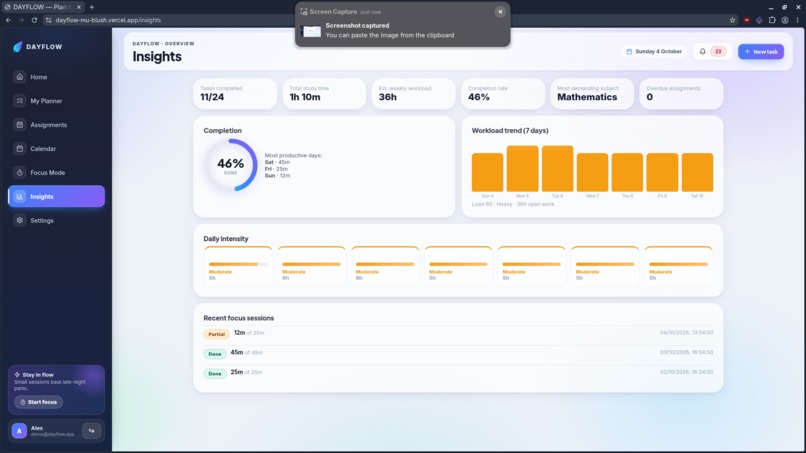Click the Sun 4 workload bar
The height and width of the screenshot is (453, 806).
[x=487, y=172]
